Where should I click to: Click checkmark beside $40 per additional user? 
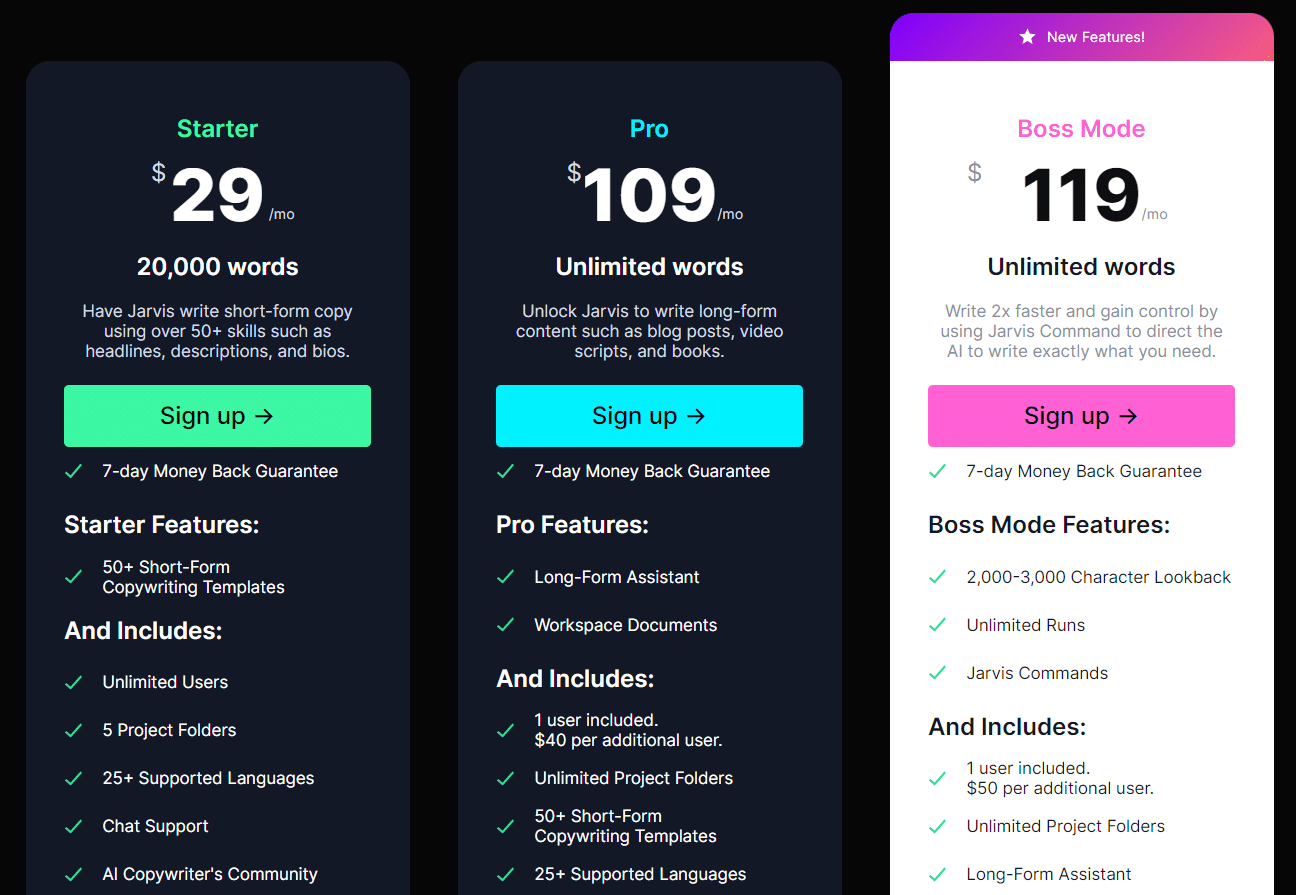pos(505,730)
